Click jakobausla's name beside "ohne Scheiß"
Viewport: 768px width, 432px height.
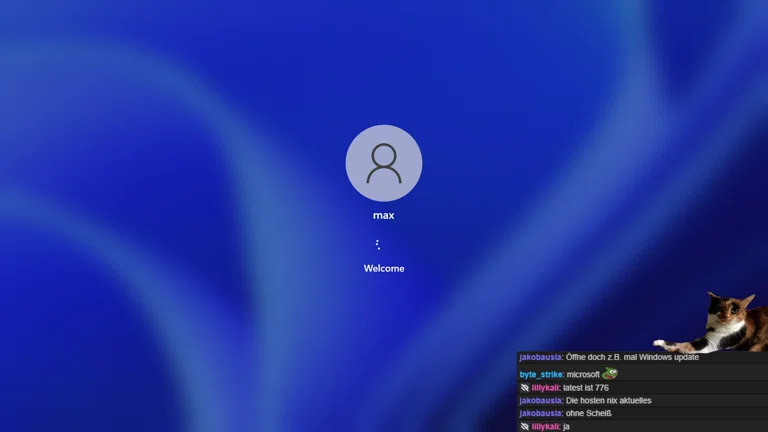540,413
